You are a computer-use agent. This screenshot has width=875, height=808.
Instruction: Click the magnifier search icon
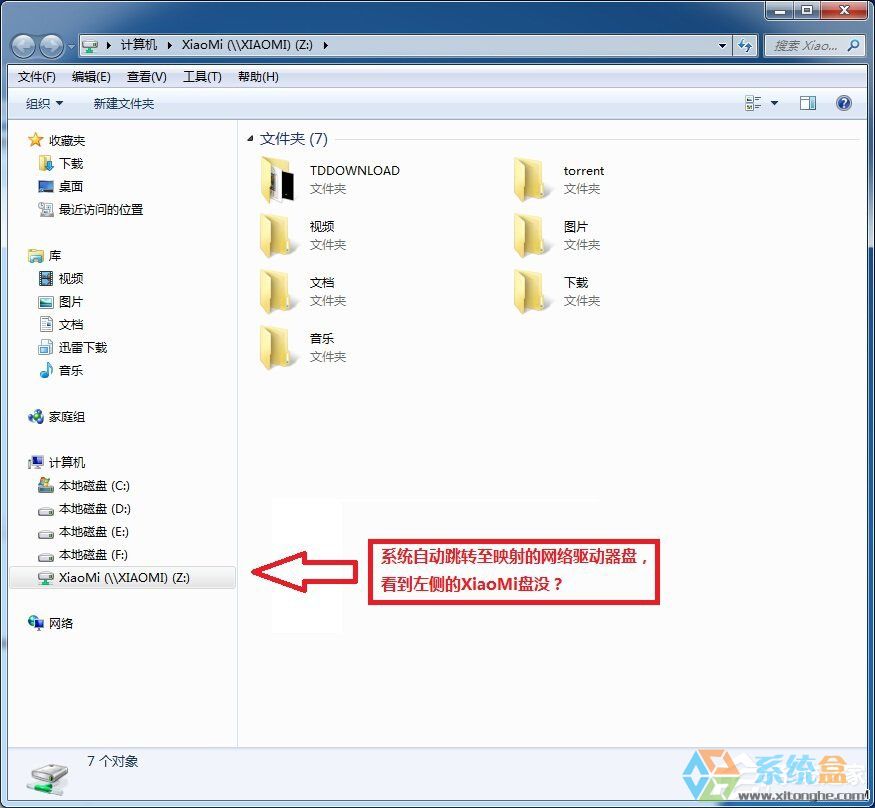pos(853,46)
